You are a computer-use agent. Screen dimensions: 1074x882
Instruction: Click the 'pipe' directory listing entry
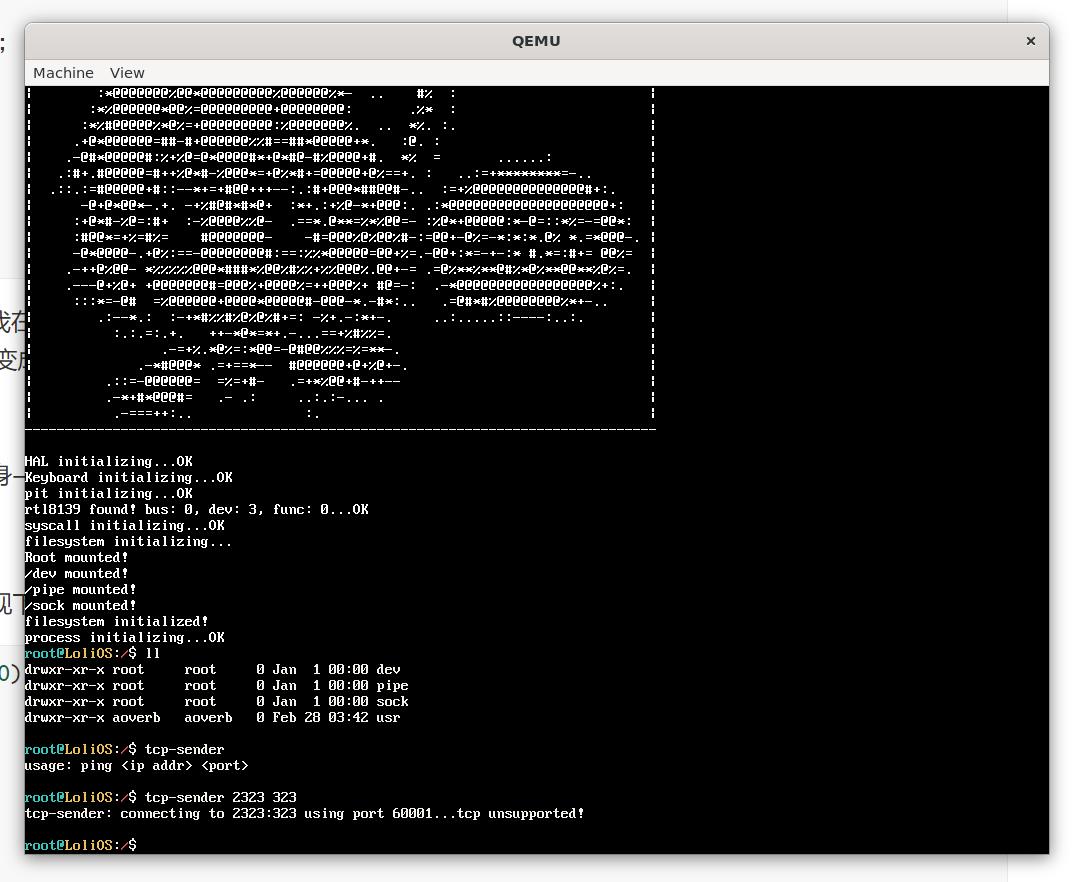pyautogui.click(x=392, y=685)
